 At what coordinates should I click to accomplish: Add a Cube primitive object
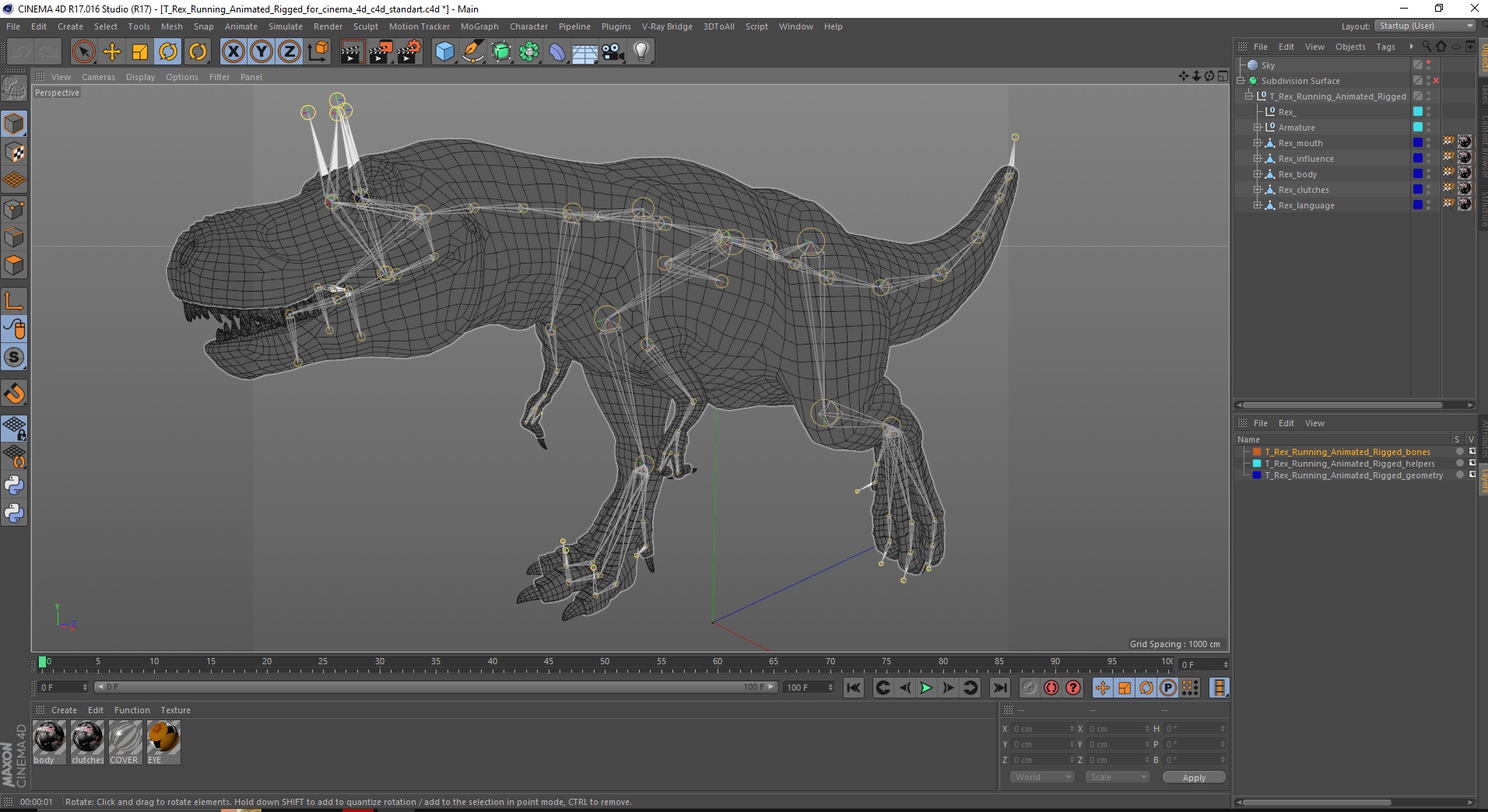point(444,52)
